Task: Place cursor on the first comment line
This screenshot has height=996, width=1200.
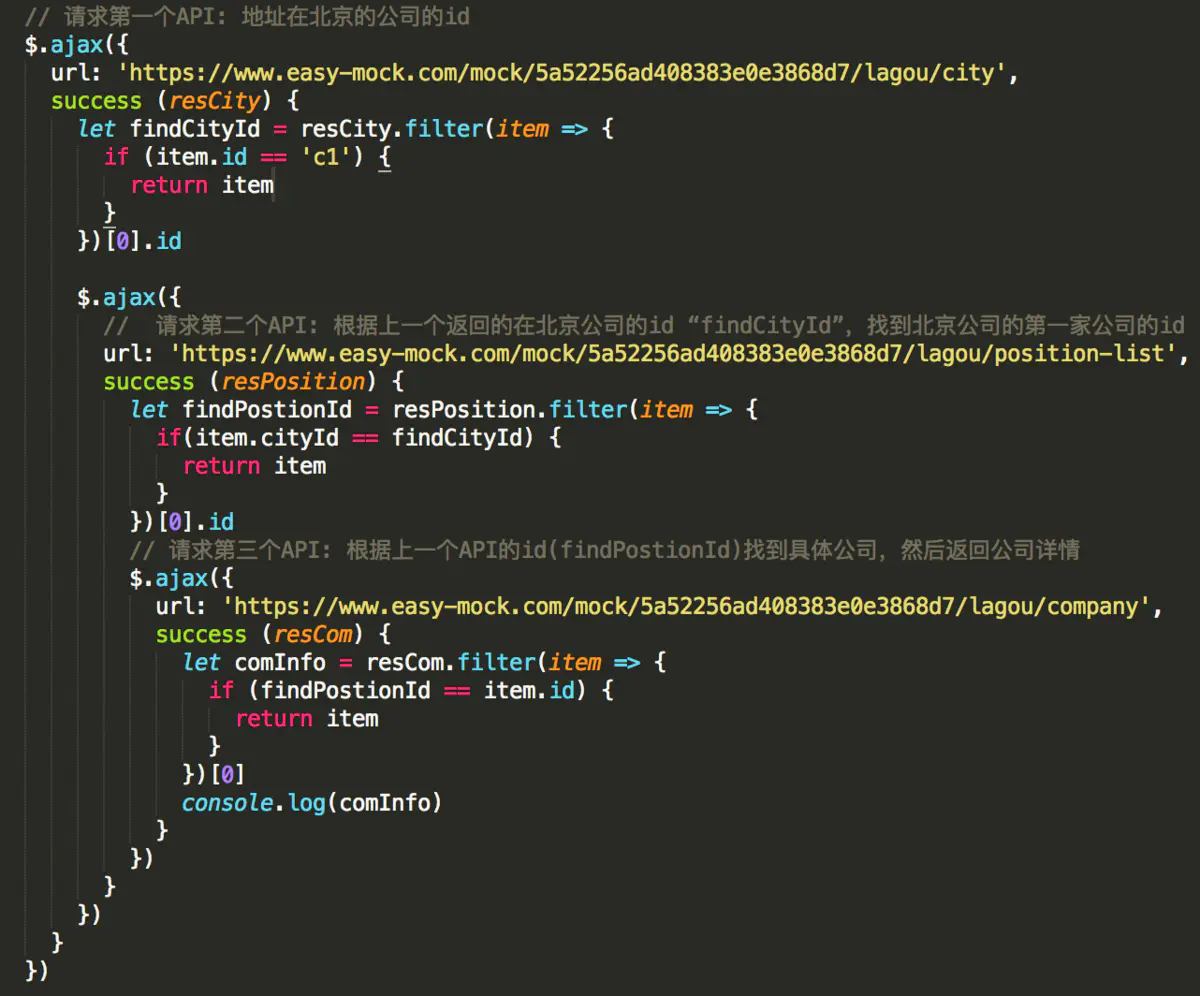Action: (248, 16)
